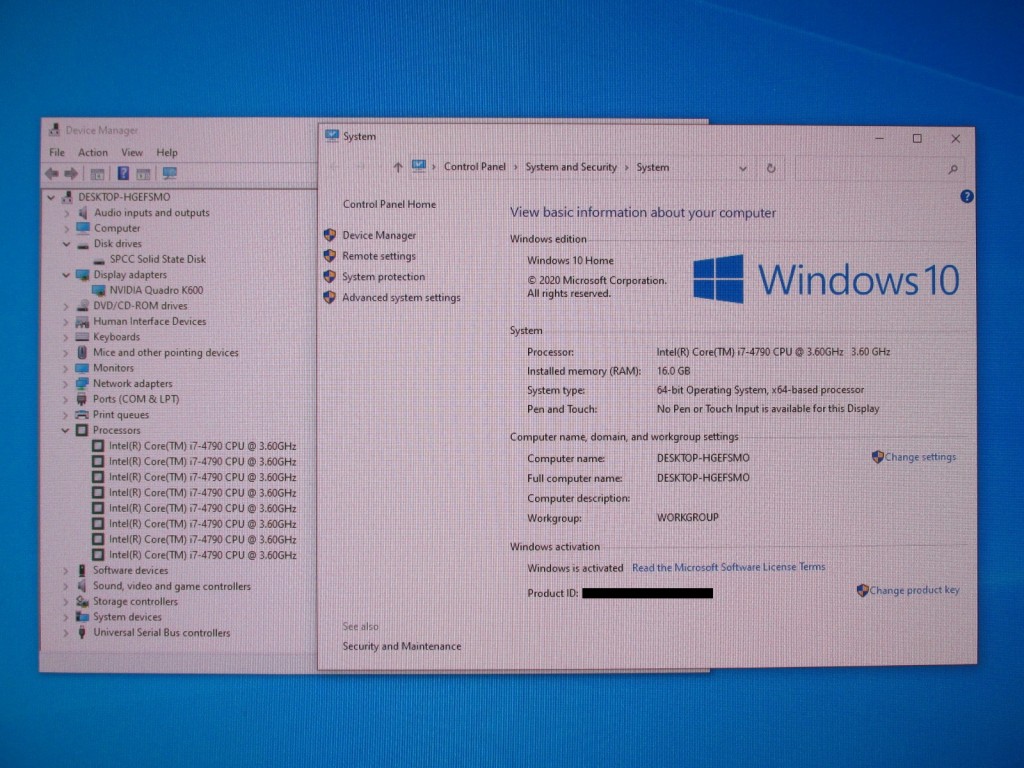Collapse the Disk drives category
Viewport: 1024px width, 768px height.
point(66,244)
